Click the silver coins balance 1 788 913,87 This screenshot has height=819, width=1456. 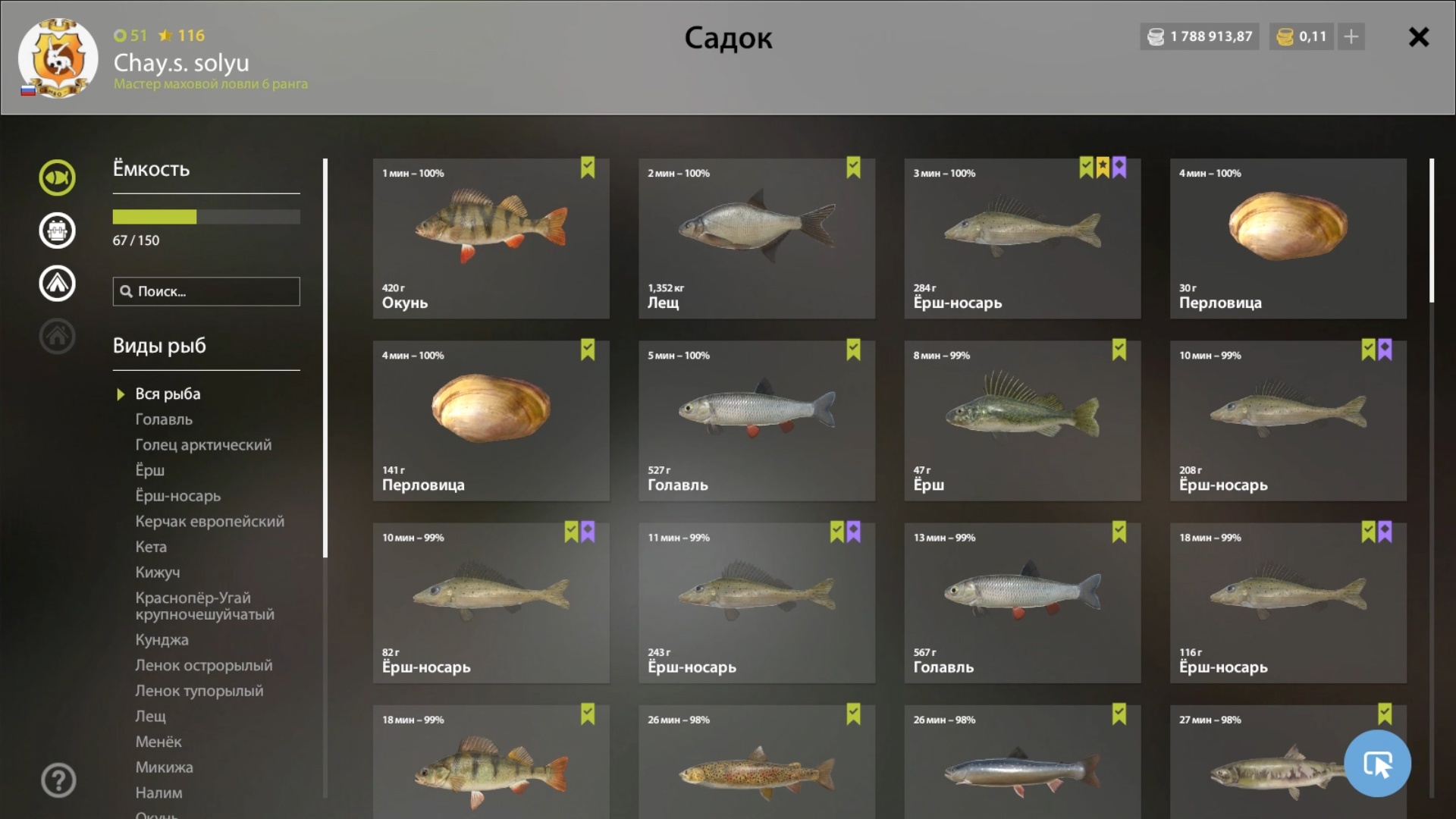coord(1199,36)
